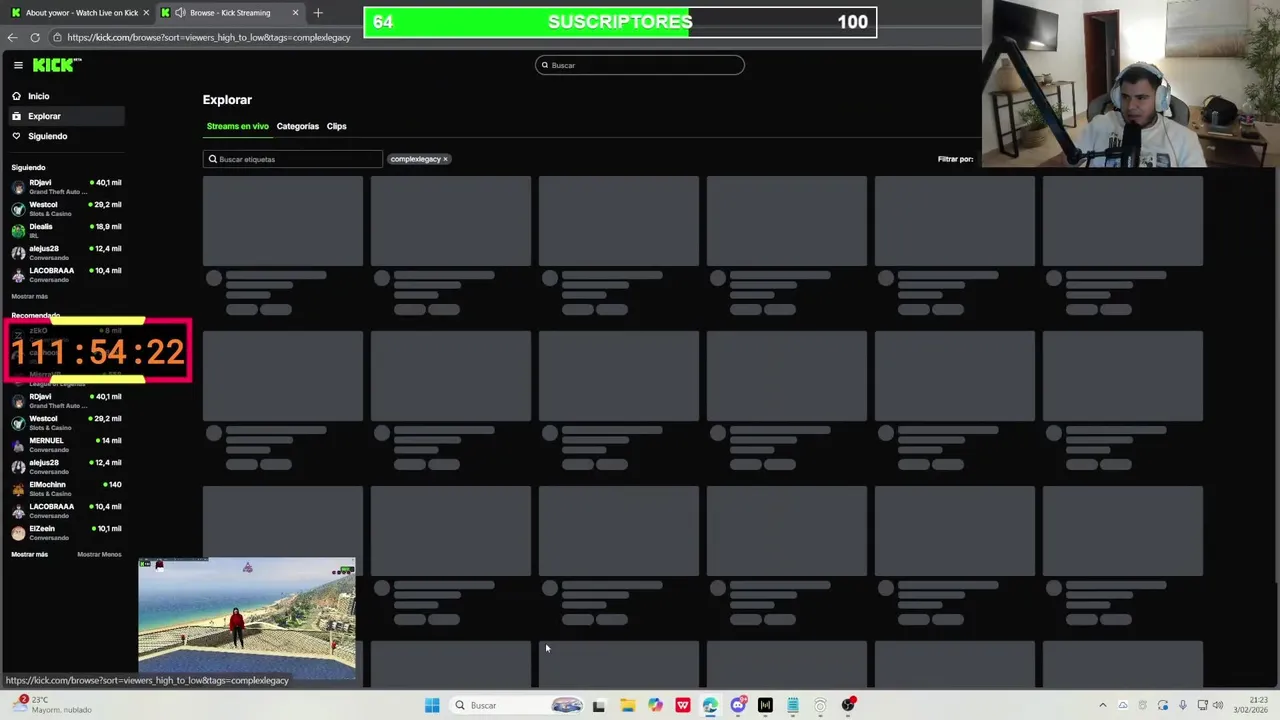This screenshot has height=720, width=1280.
Task: Click the Diealis avatar icon
Action: [x=18, y=231]
